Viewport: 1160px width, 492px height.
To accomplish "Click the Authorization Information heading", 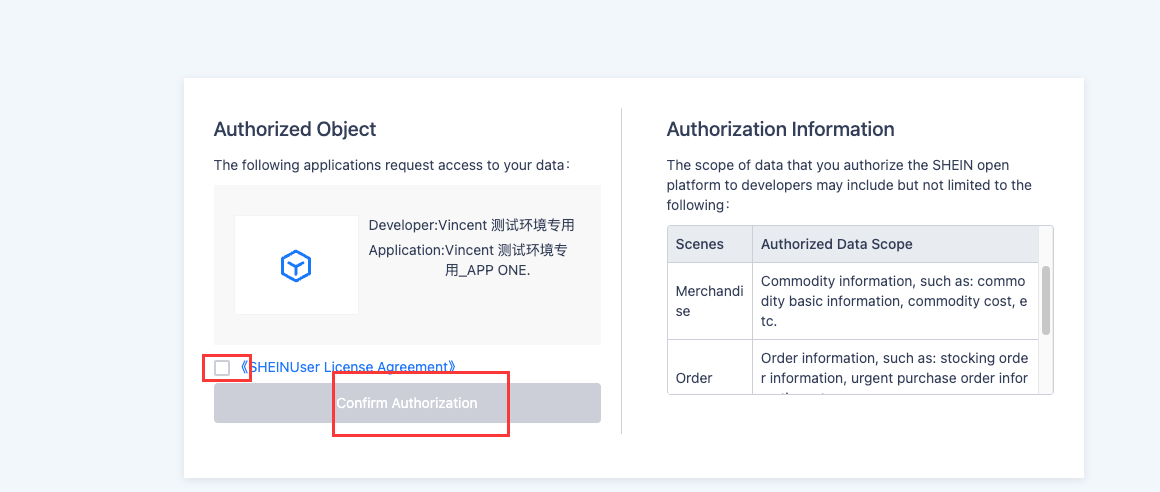I will (x=780, y=129).
